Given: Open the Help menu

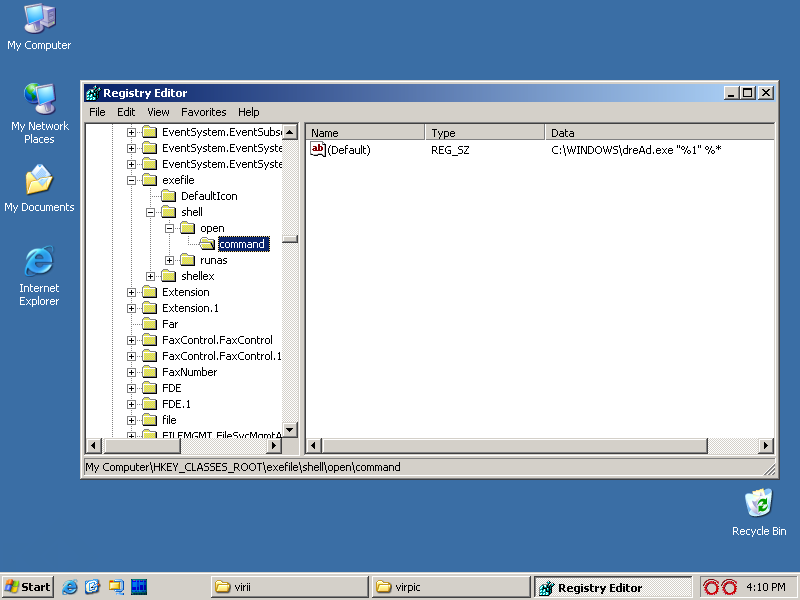Looking at the screenshot, I should [248, 112].
